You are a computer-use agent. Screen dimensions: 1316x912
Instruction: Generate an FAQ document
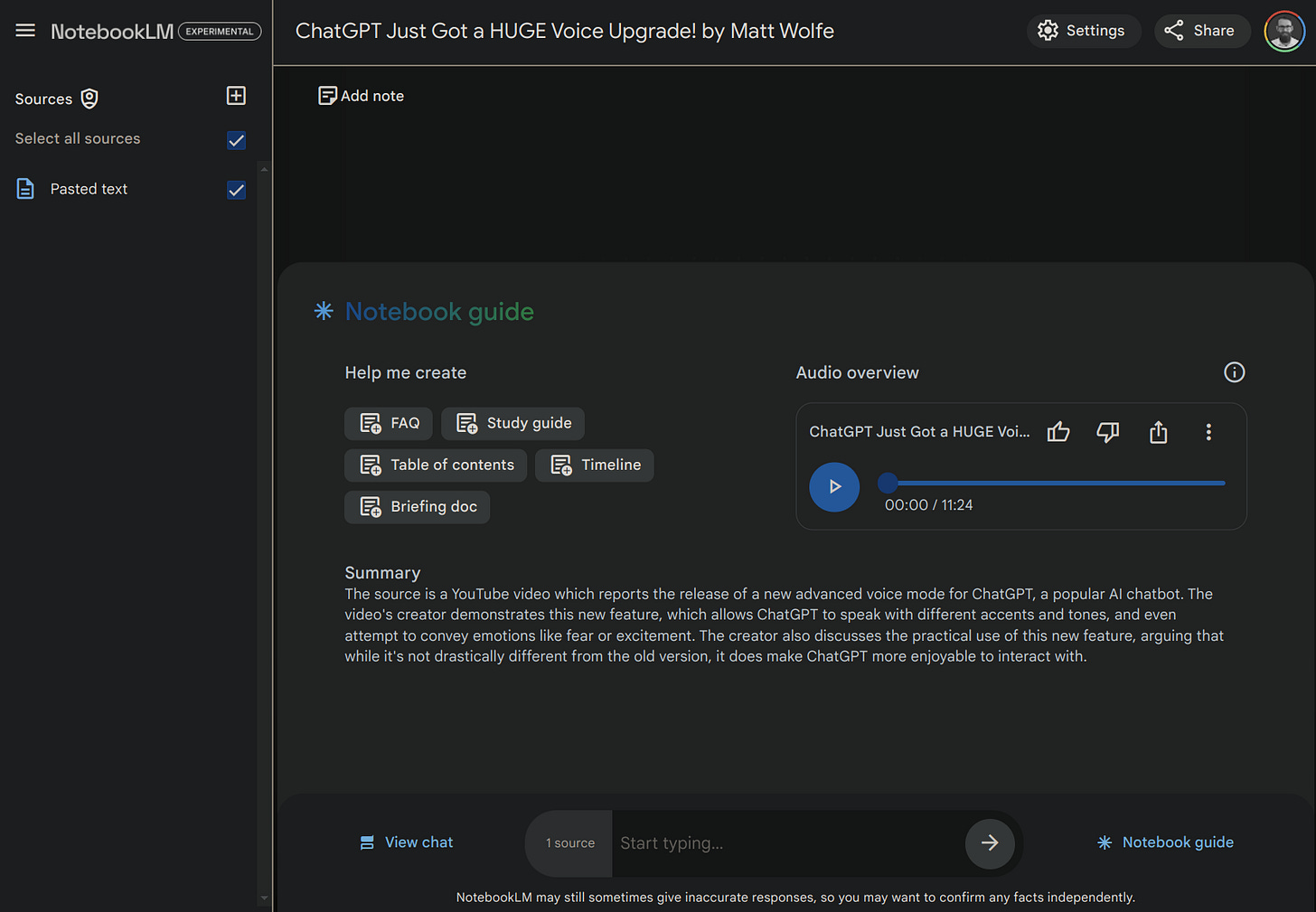pyautogui.click(x=389, y=423)
